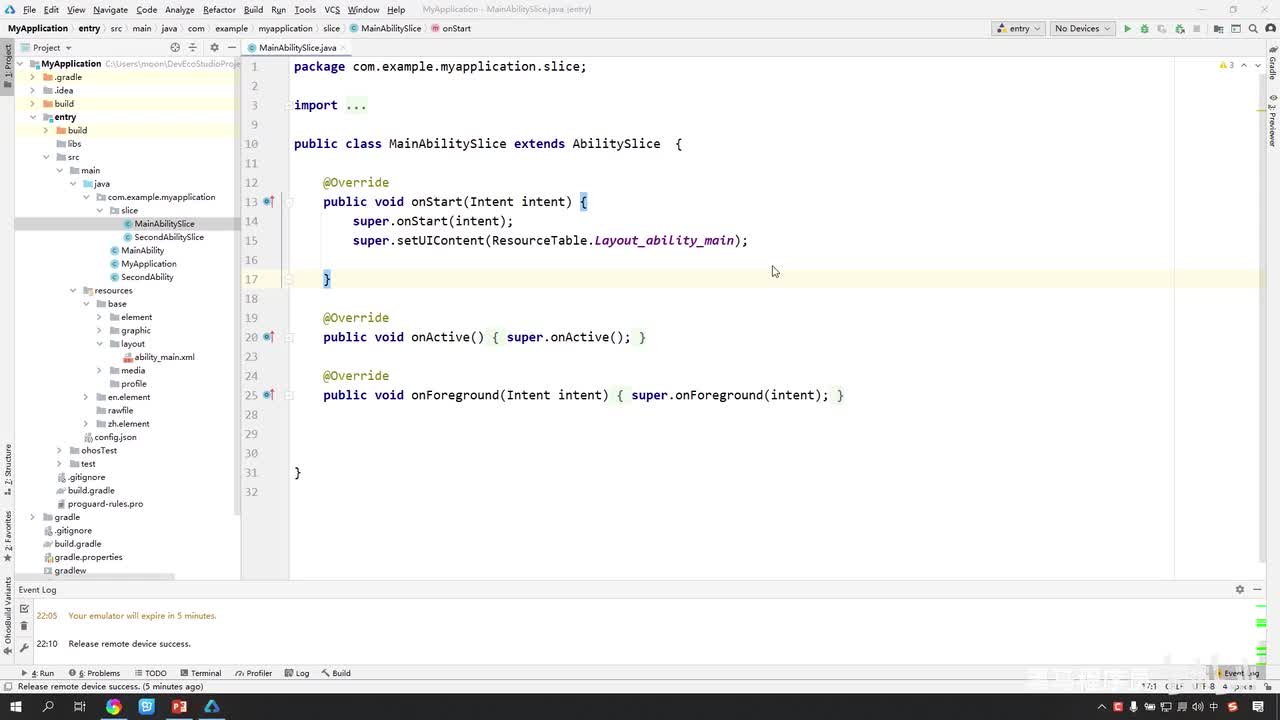Open the Profiler tool window button

[253, 673]
